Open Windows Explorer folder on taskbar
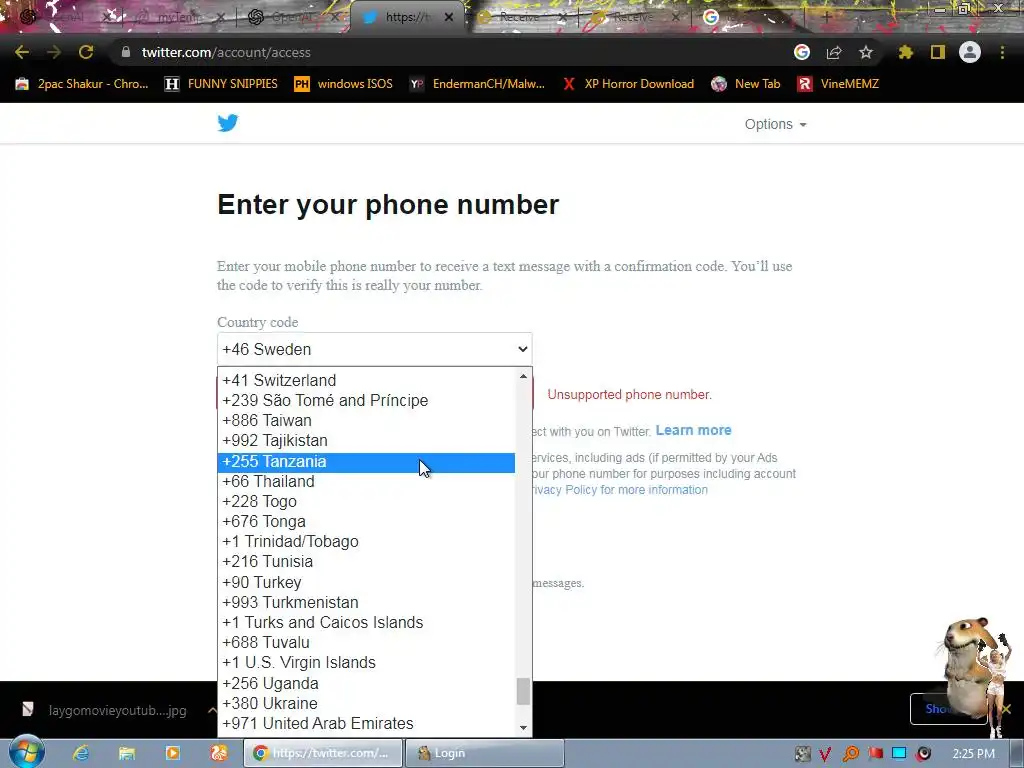The height and width of the screenshot is (768, 1024). (127, 753)
